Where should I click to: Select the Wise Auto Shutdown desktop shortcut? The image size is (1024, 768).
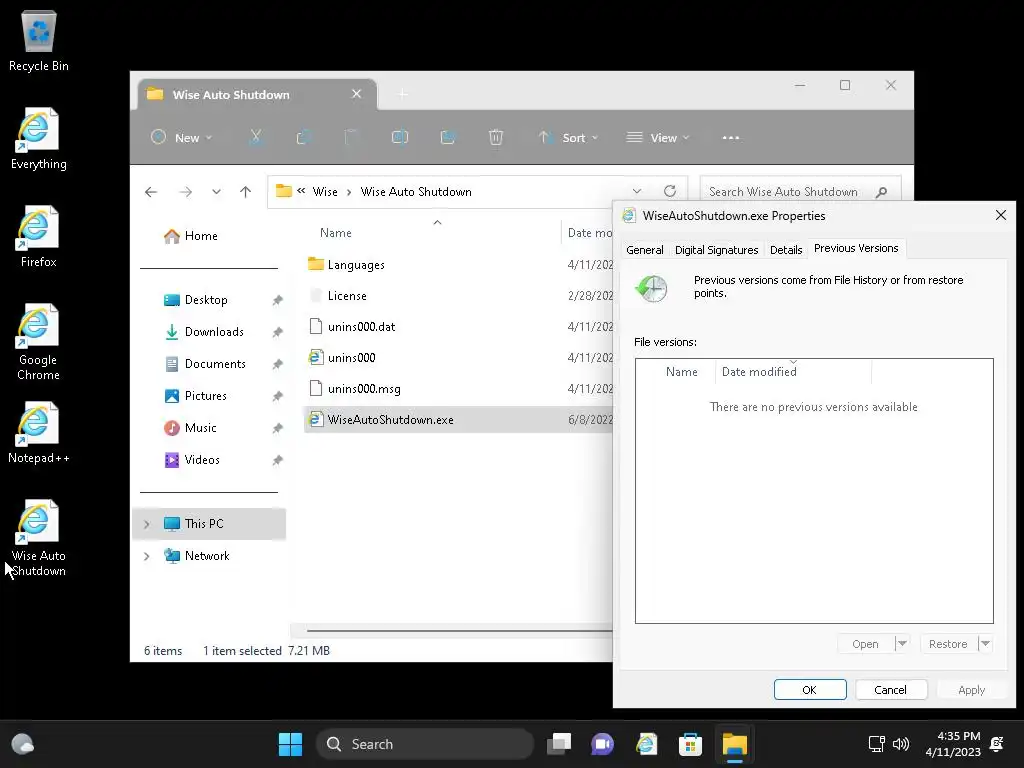pos(39,537)
